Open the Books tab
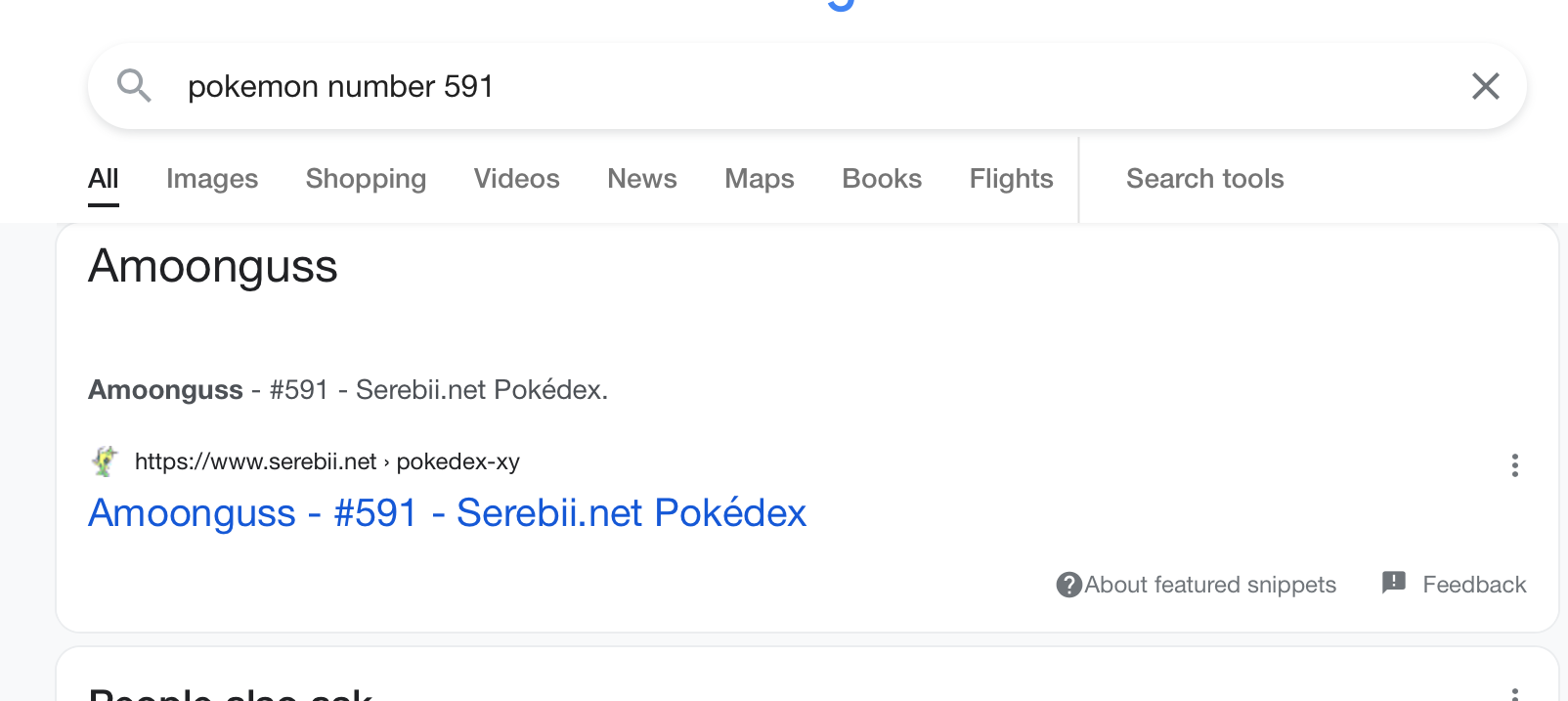Viewport: 1568px width, 701px height. [x=882, y=179]
